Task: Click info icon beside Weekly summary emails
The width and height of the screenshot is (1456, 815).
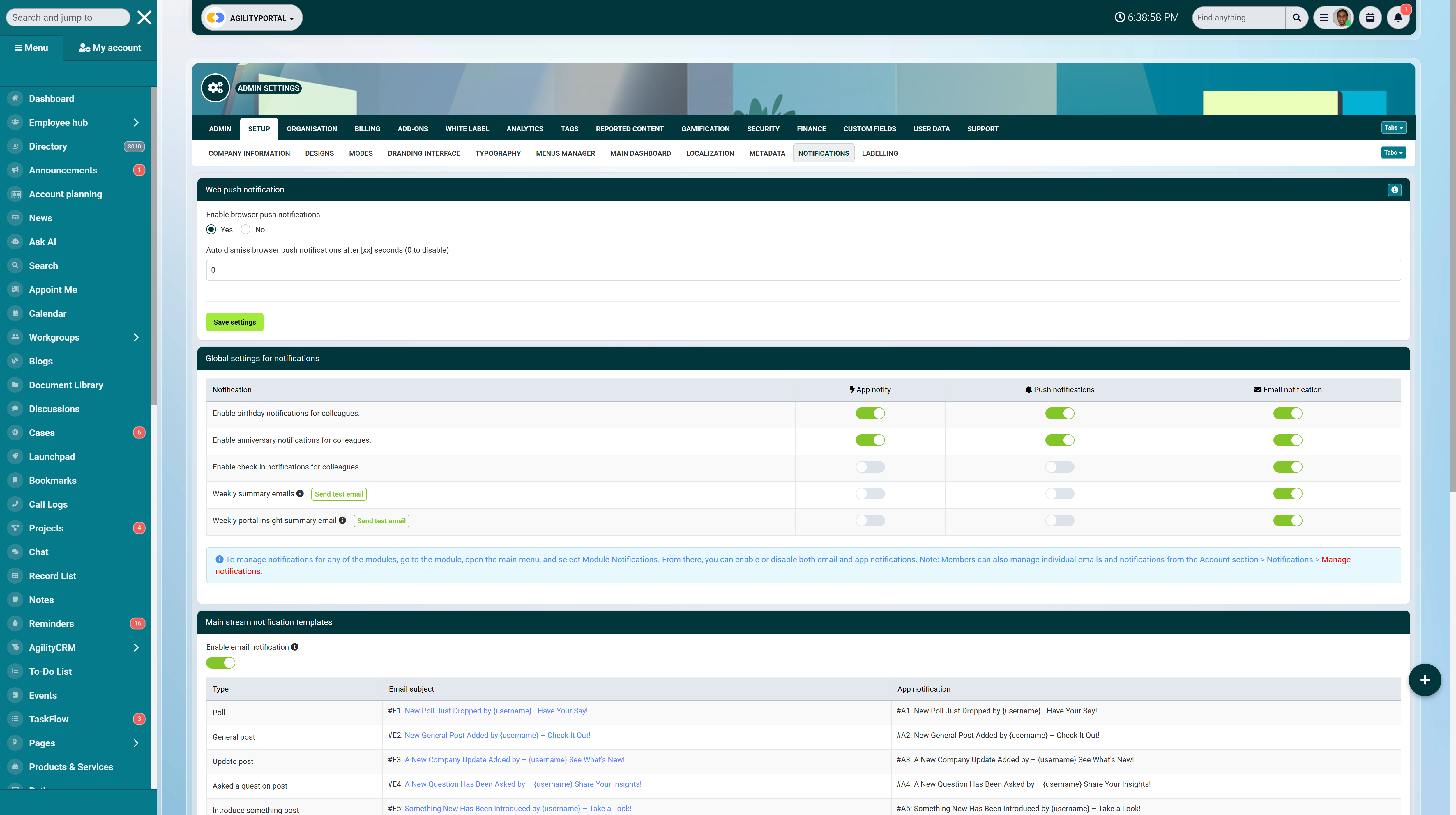Action: [300, 494]
